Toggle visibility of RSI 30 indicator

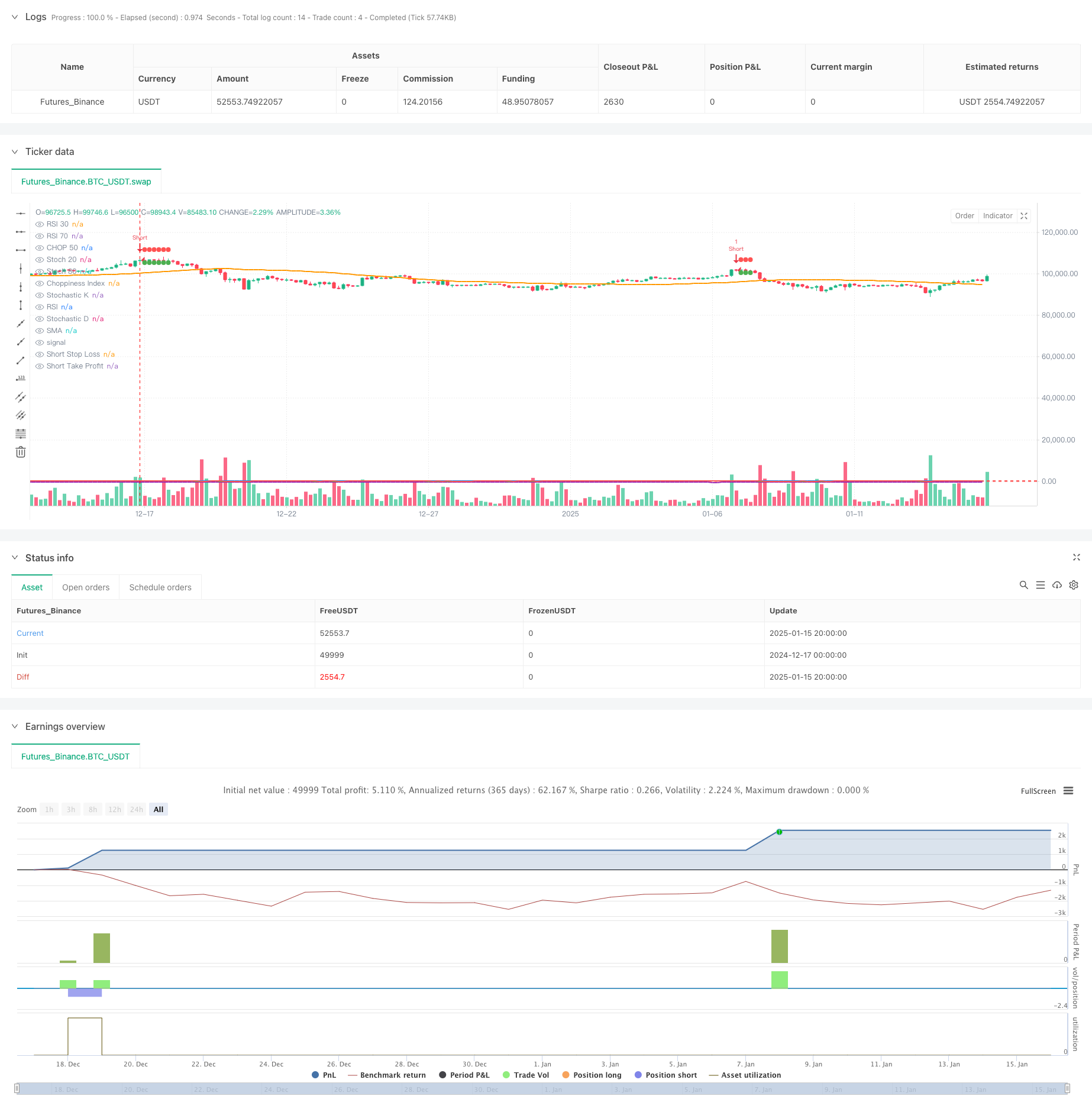tap(40, 224)
